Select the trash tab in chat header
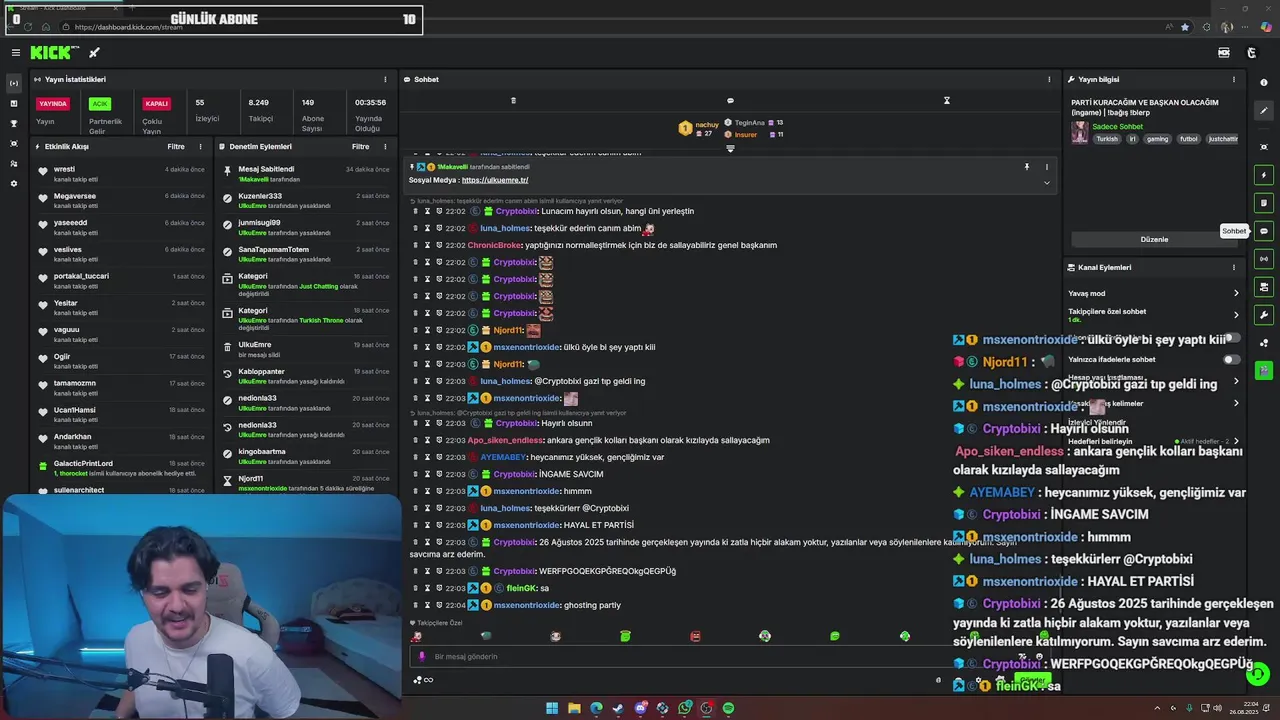The width and height of the screenshot is (1280, 720). coord(513,100)
